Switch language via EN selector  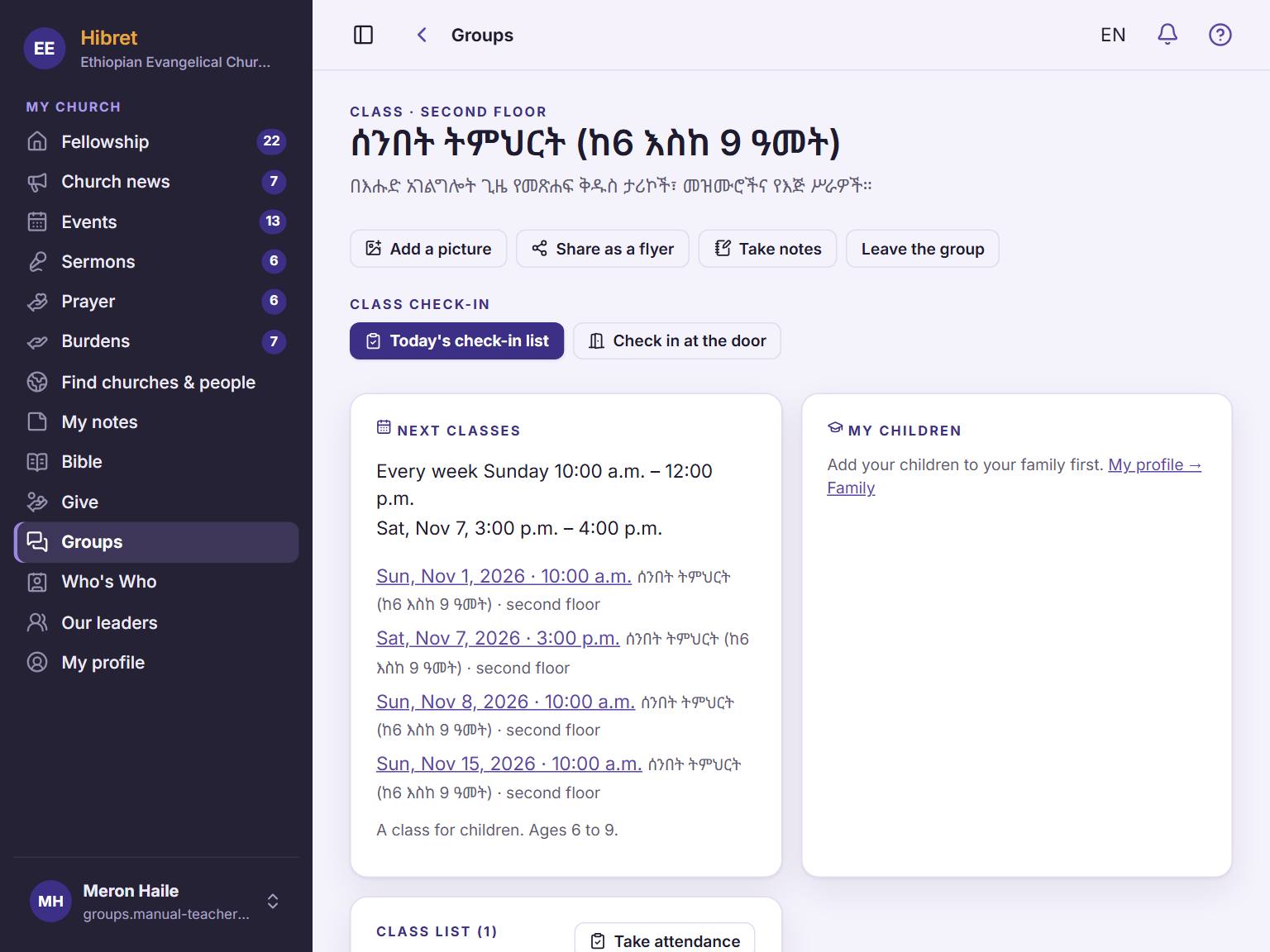pyautogui.click(x=1113, y=35)
